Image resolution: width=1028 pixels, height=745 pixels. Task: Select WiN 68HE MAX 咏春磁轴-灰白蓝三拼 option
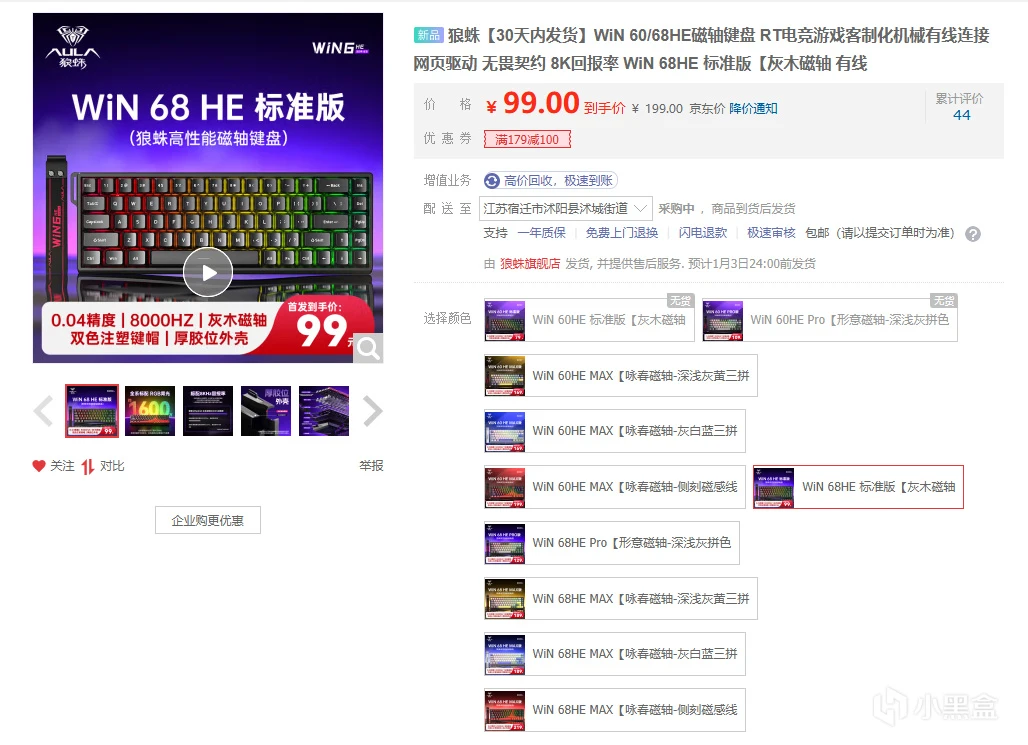[x=614, y=654]
